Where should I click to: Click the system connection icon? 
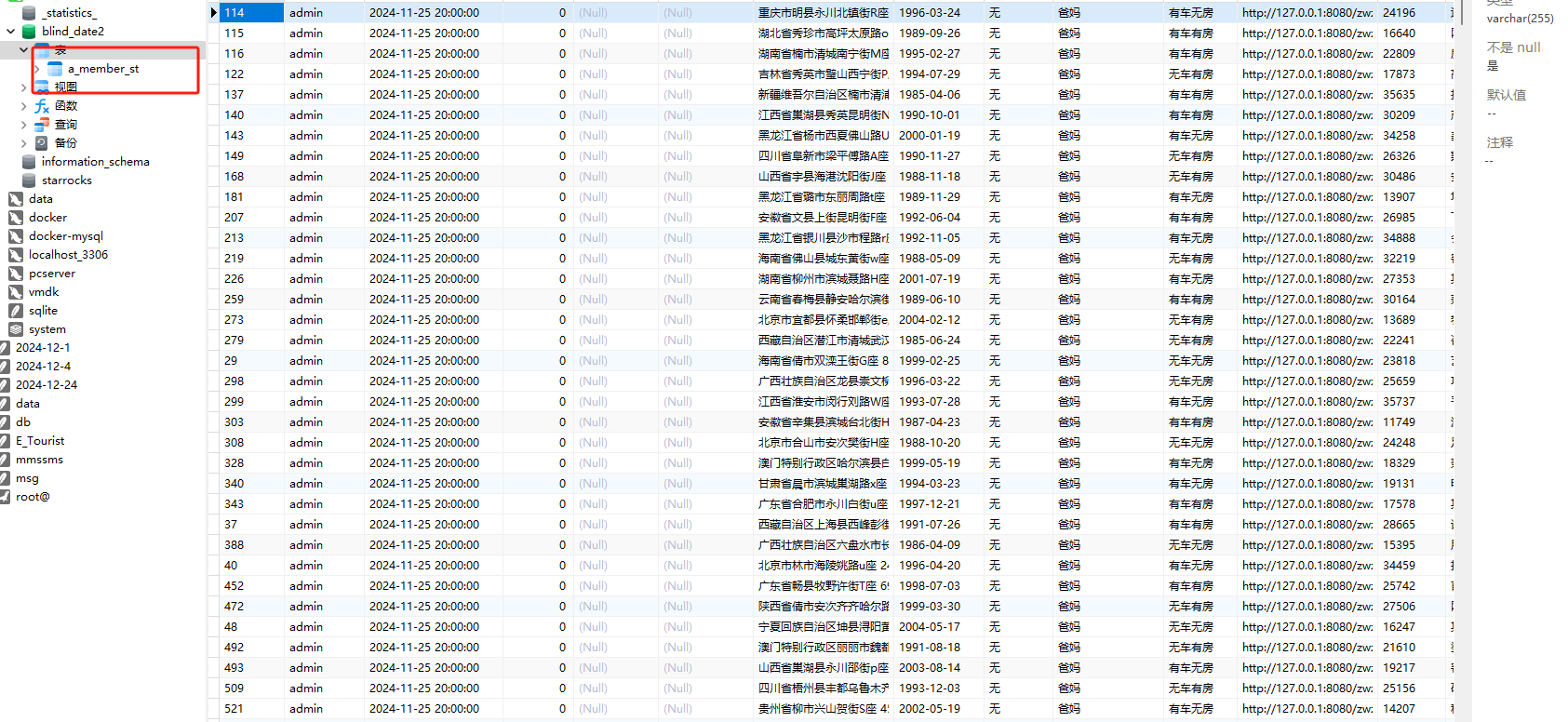point(16,329)
